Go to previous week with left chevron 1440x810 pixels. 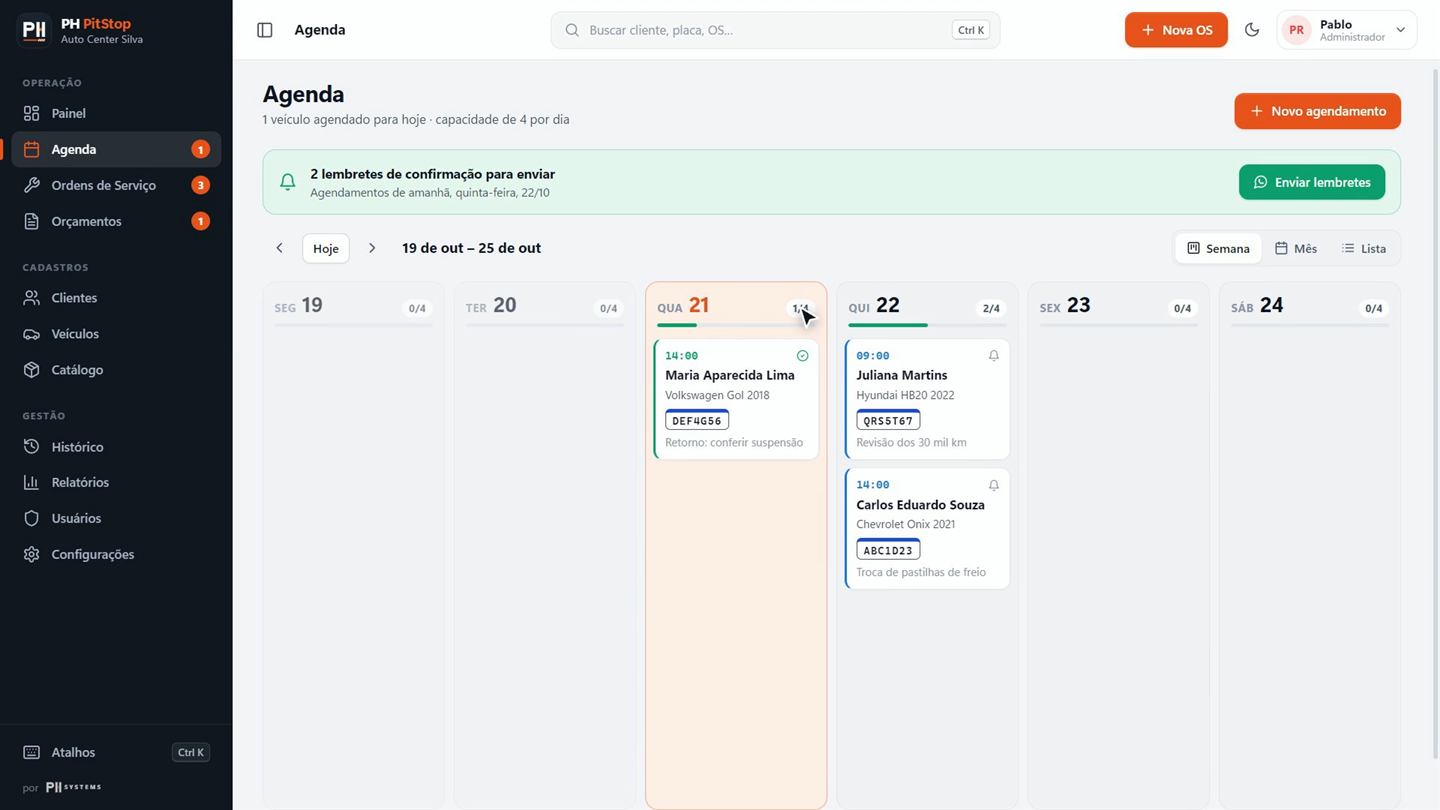tap(280, 248)
